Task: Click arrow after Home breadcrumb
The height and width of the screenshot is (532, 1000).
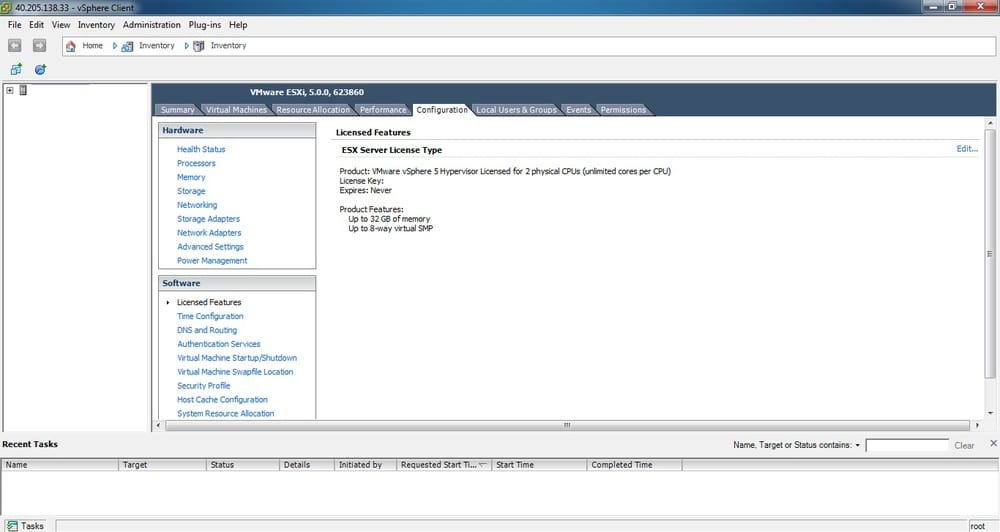Action: coord(115,46)
